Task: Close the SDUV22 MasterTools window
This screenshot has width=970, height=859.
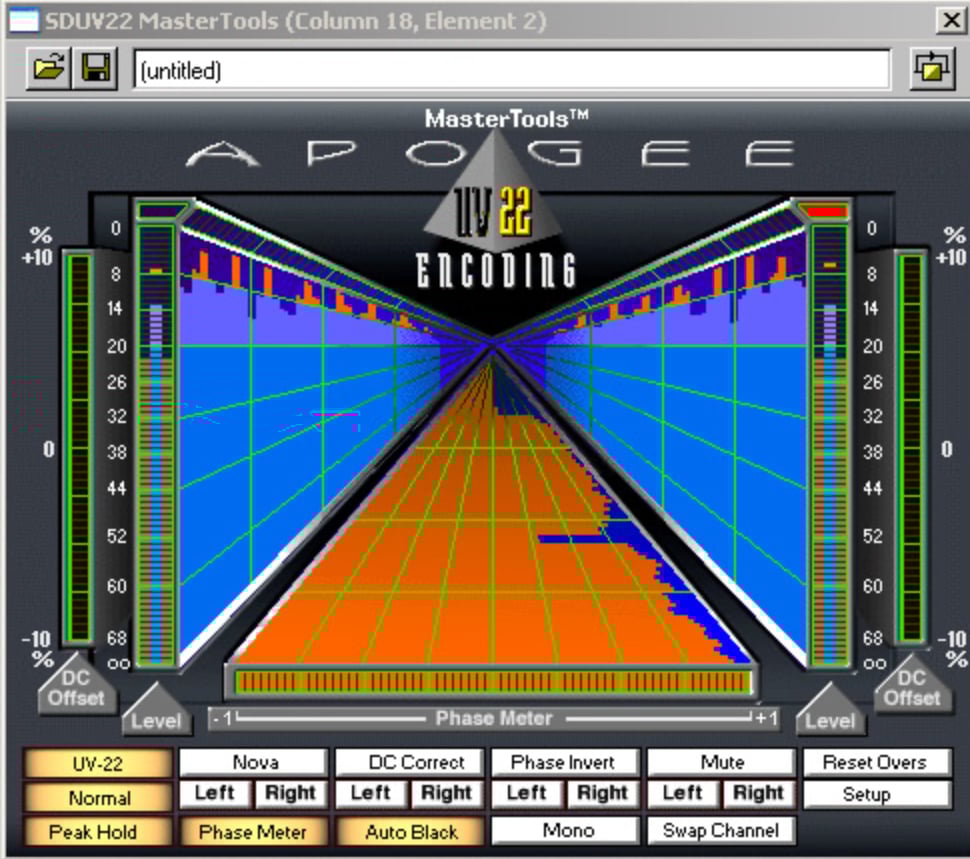Action: pyautogui.click(x=951, y=20)
